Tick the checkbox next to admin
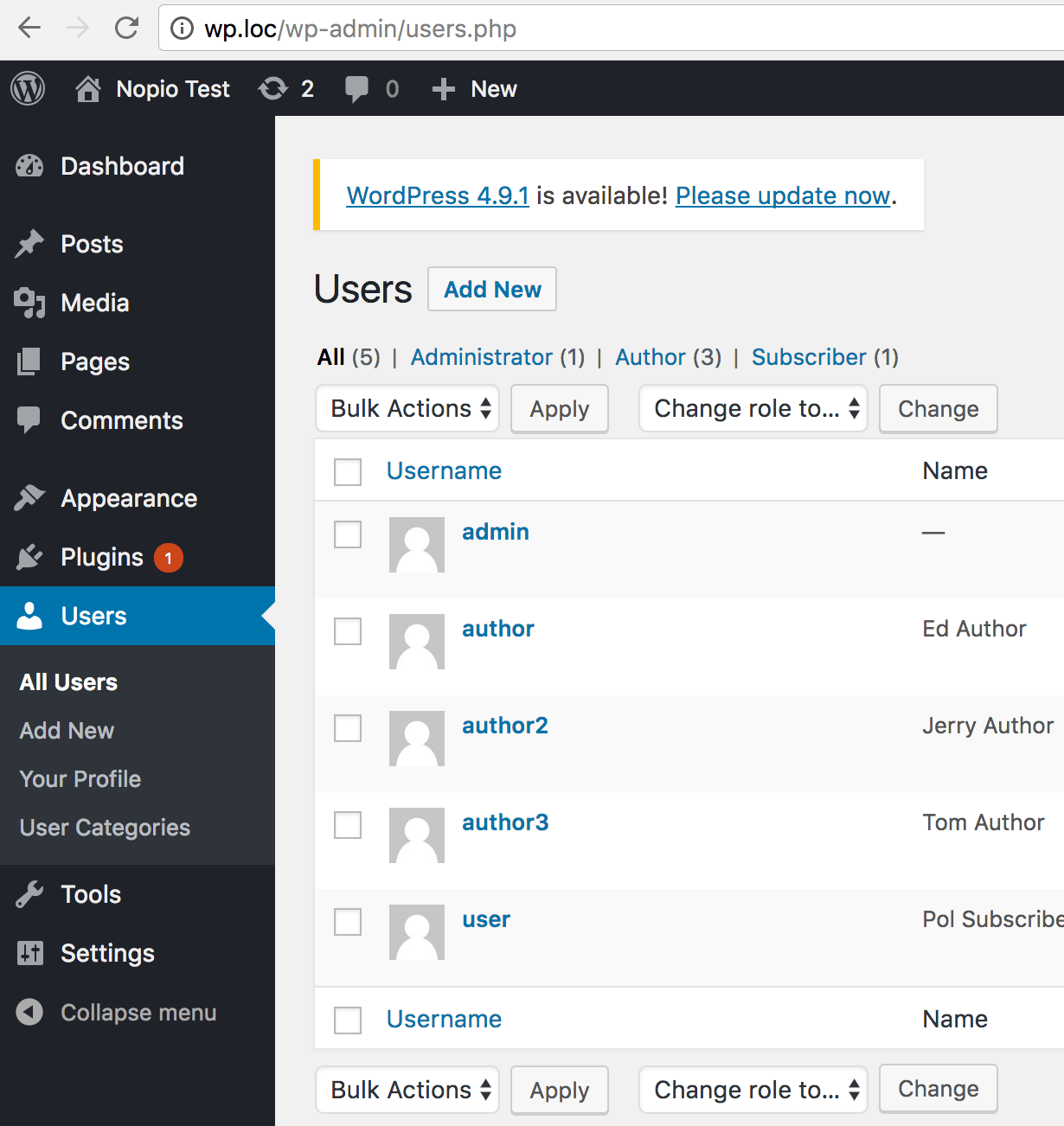Screen dimensions: 1064x1126 coord(347,534)
